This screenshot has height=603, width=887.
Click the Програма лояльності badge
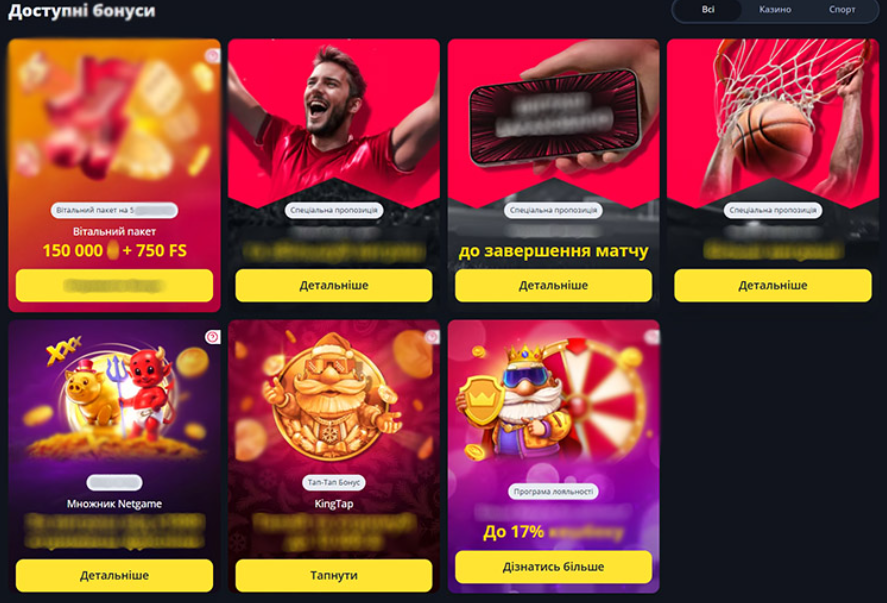(x=553, y=492)
